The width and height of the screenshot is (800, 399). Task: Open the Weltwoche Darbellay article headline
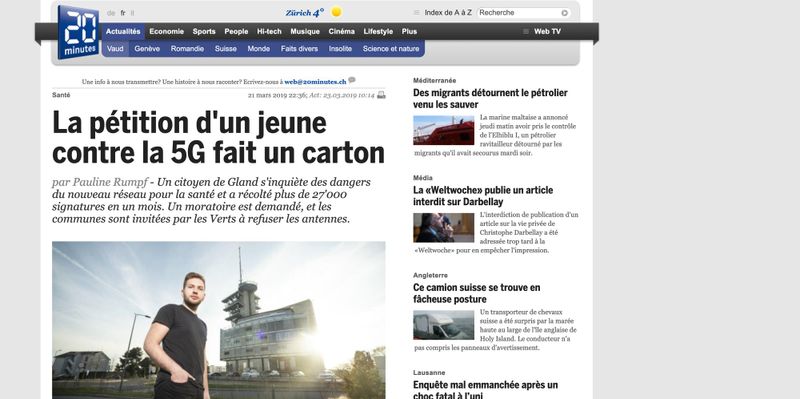[483, 196]
